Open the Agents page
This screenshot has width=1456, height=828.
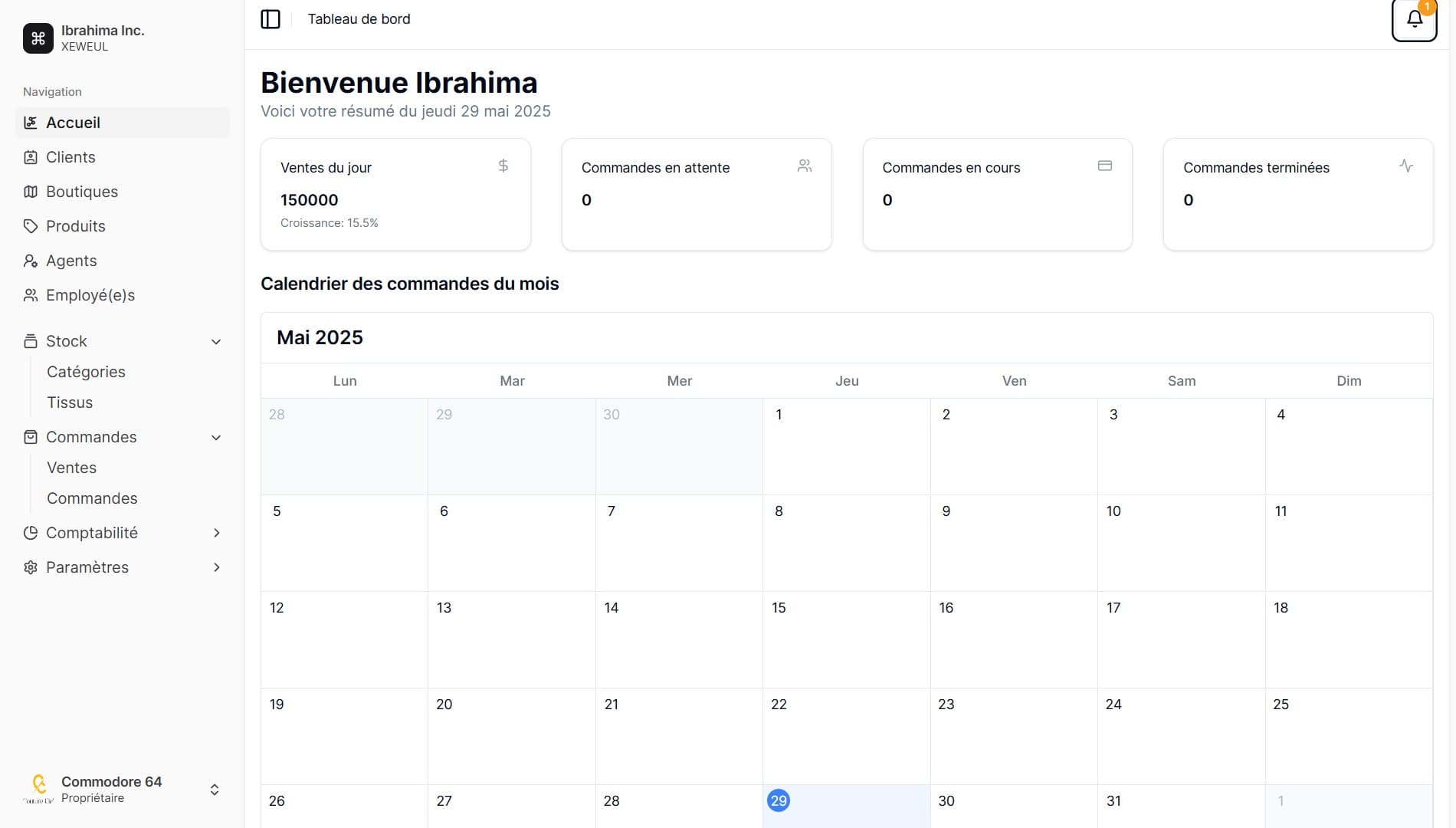123,261
